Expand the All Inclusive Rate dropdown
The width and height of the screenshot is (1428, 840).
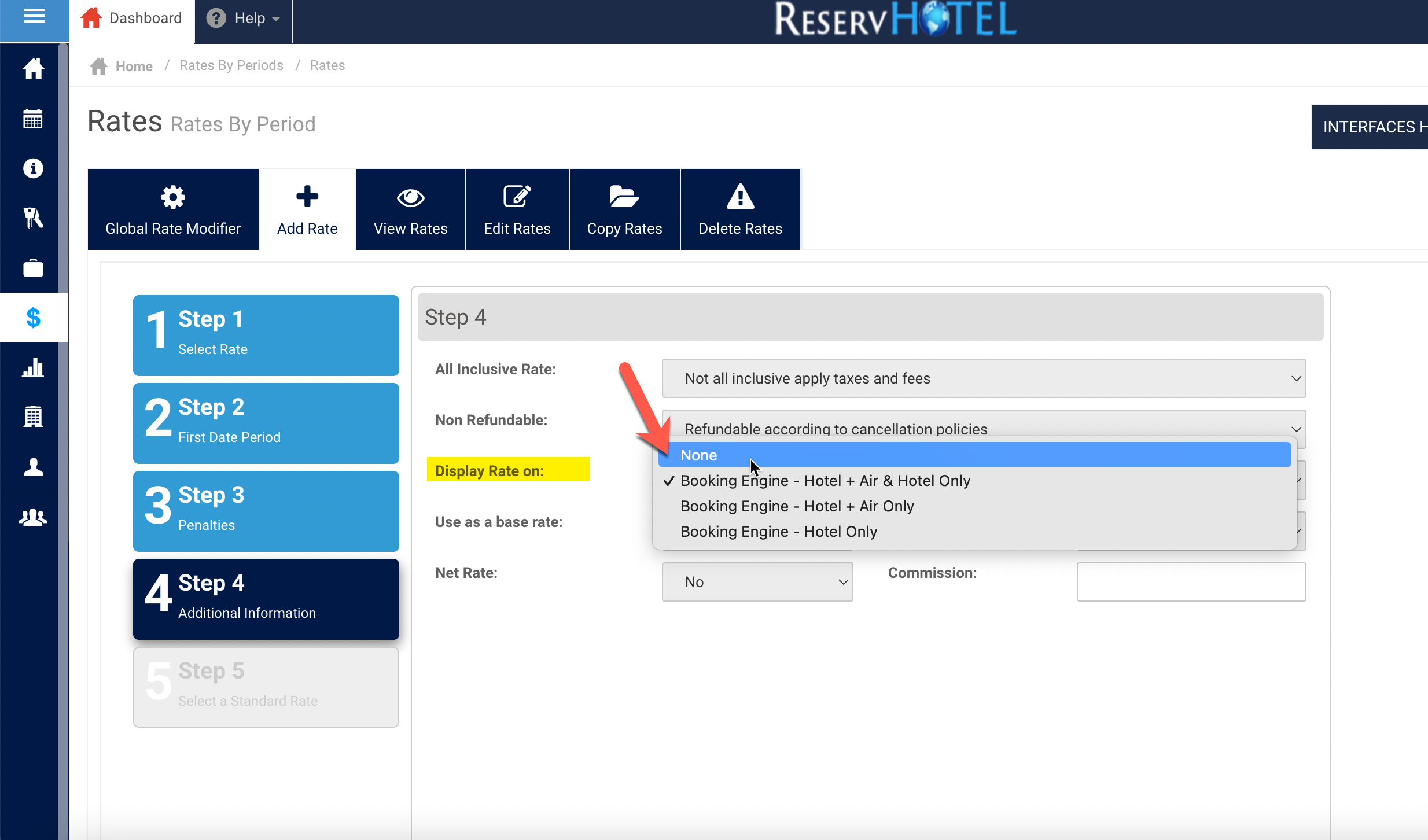click(x=983, y=378)
